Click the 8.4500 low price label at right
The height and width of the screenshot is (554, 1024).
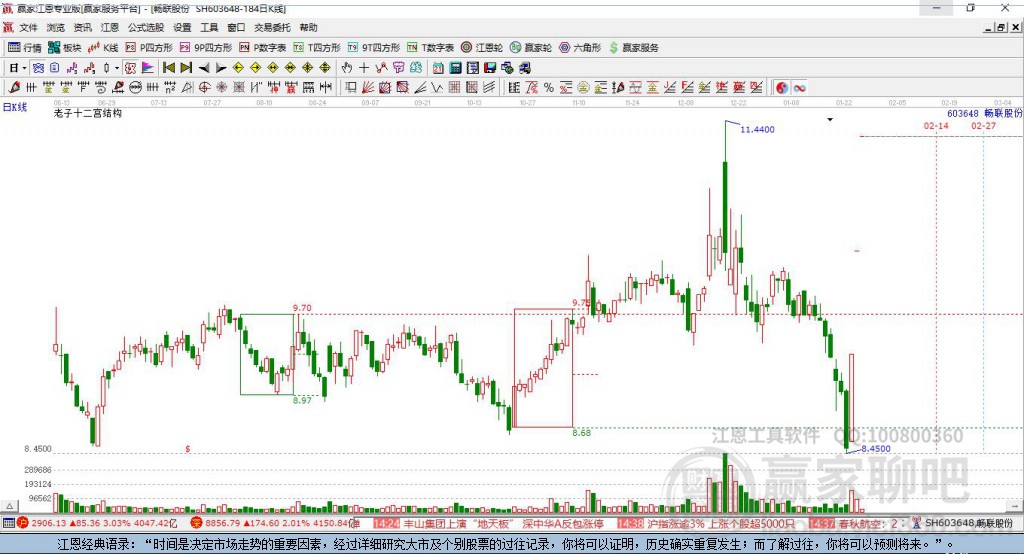pos(876,449)
